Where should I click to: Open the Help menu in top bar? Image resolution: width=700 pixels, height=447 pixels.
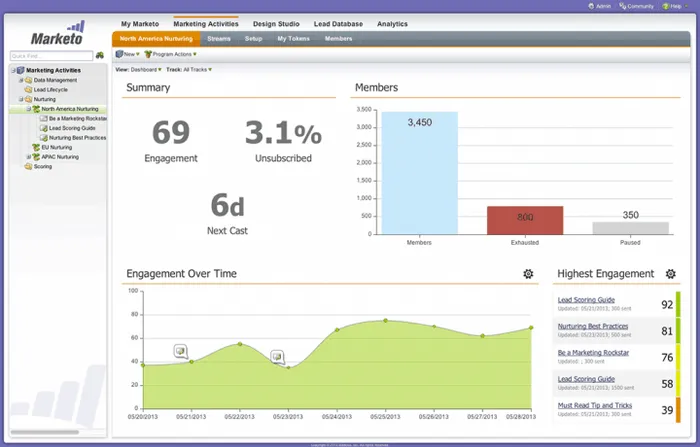pos(676,6)
